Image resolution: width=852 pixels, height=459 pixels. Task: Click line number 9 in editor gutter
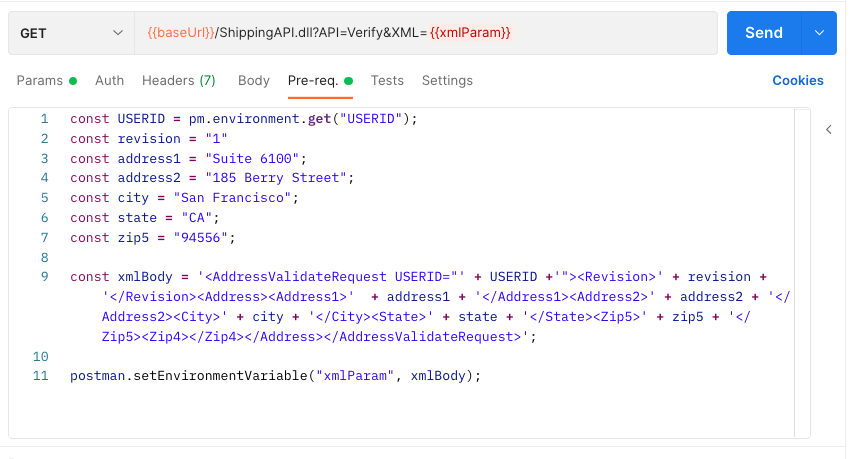[x=41, y=277]
